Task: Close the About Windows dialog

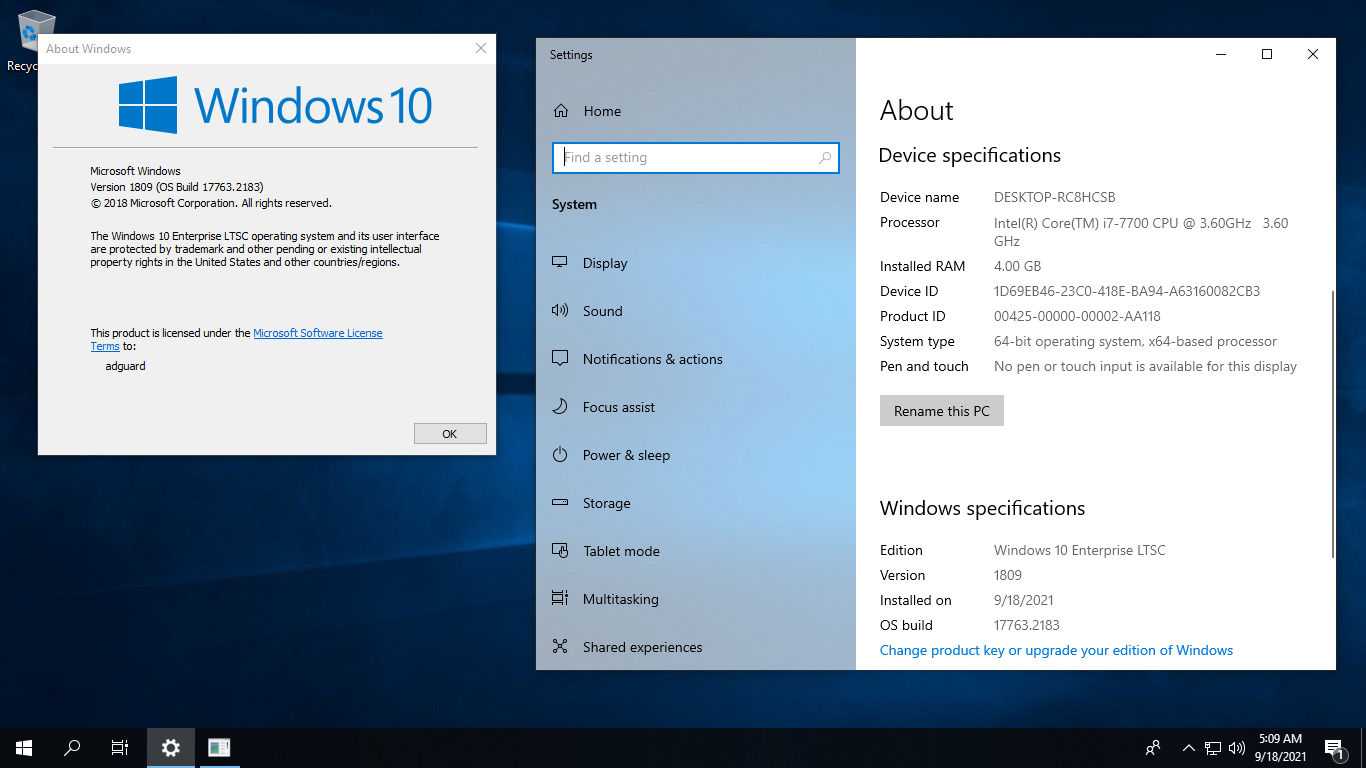Action: point(481,48)
